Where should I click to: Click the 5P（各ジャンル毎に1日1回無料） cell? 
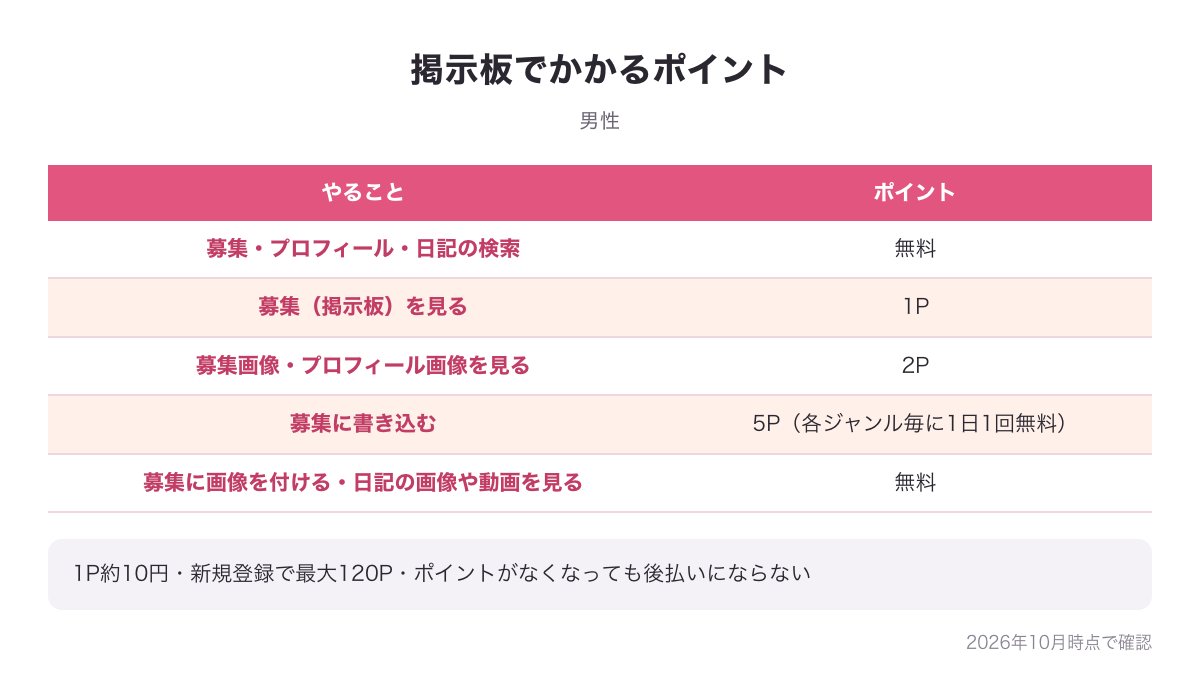point(915,424)
